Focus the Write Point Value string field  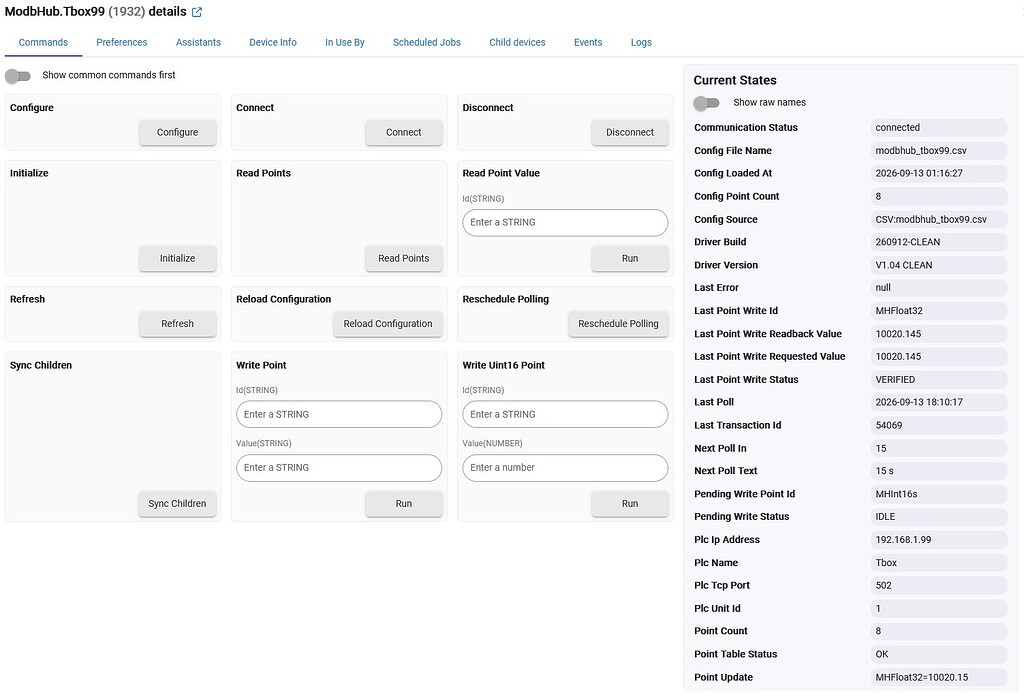[339, 468]
